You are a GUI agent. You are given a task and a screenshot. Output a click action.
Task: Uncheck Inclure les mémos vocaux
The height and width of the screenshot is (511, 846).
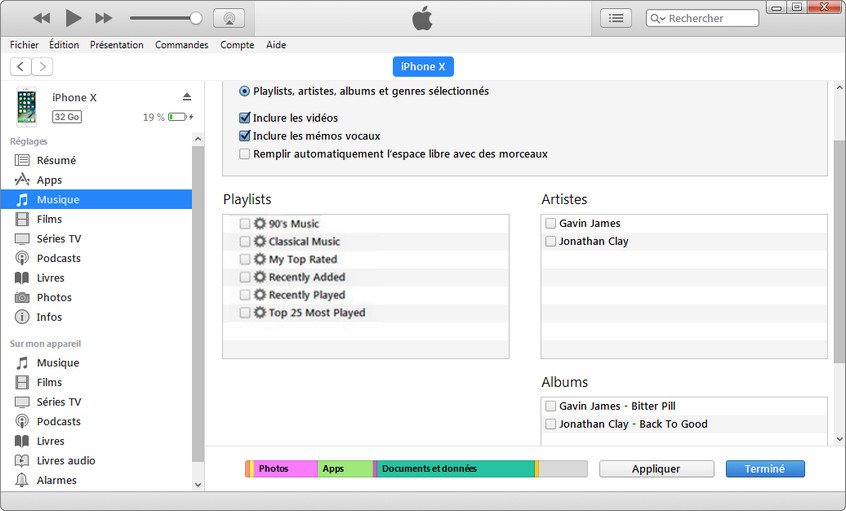[244, 135]
